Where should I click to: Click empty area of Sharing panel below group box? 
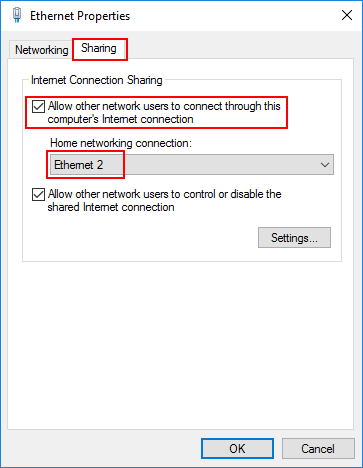[180, 343]
